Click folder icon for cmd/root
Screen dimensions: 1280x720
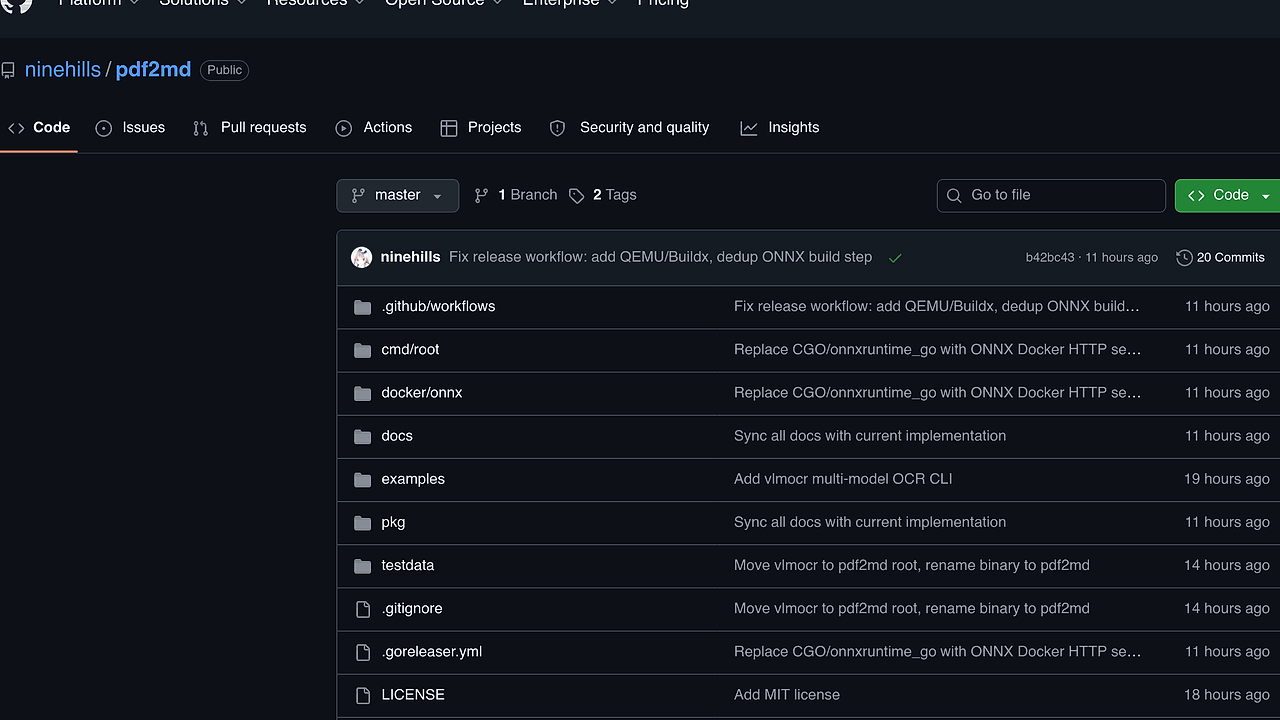(363, 350)
